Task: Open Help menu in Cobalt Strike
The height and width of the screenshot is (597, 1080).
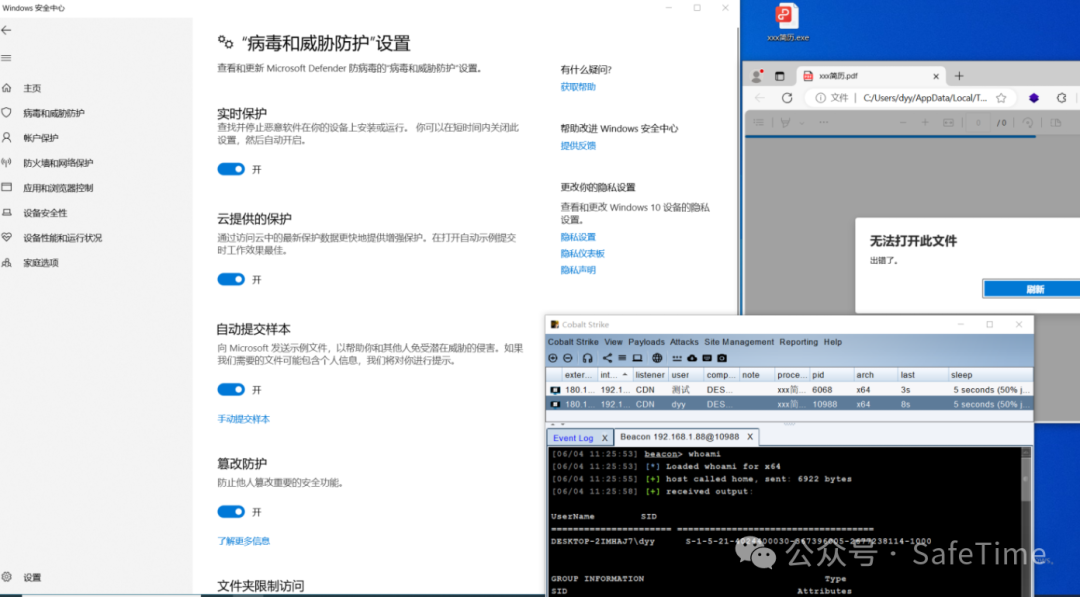Action: pos(833,342)
